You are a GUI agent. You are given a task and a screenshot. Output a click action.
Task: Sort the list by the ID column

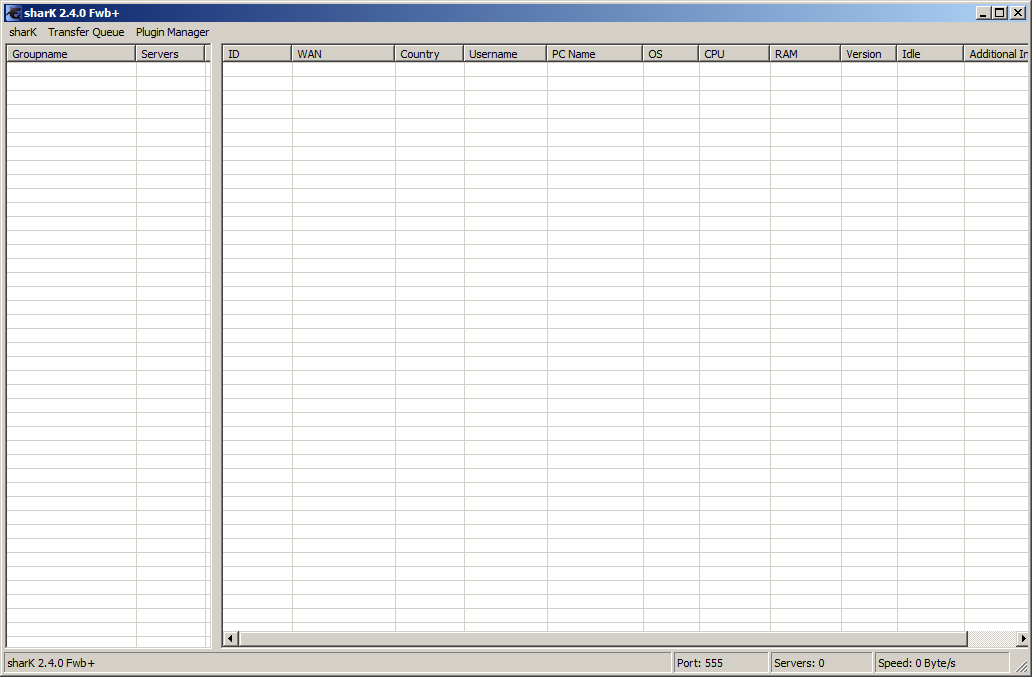point(257,54)
